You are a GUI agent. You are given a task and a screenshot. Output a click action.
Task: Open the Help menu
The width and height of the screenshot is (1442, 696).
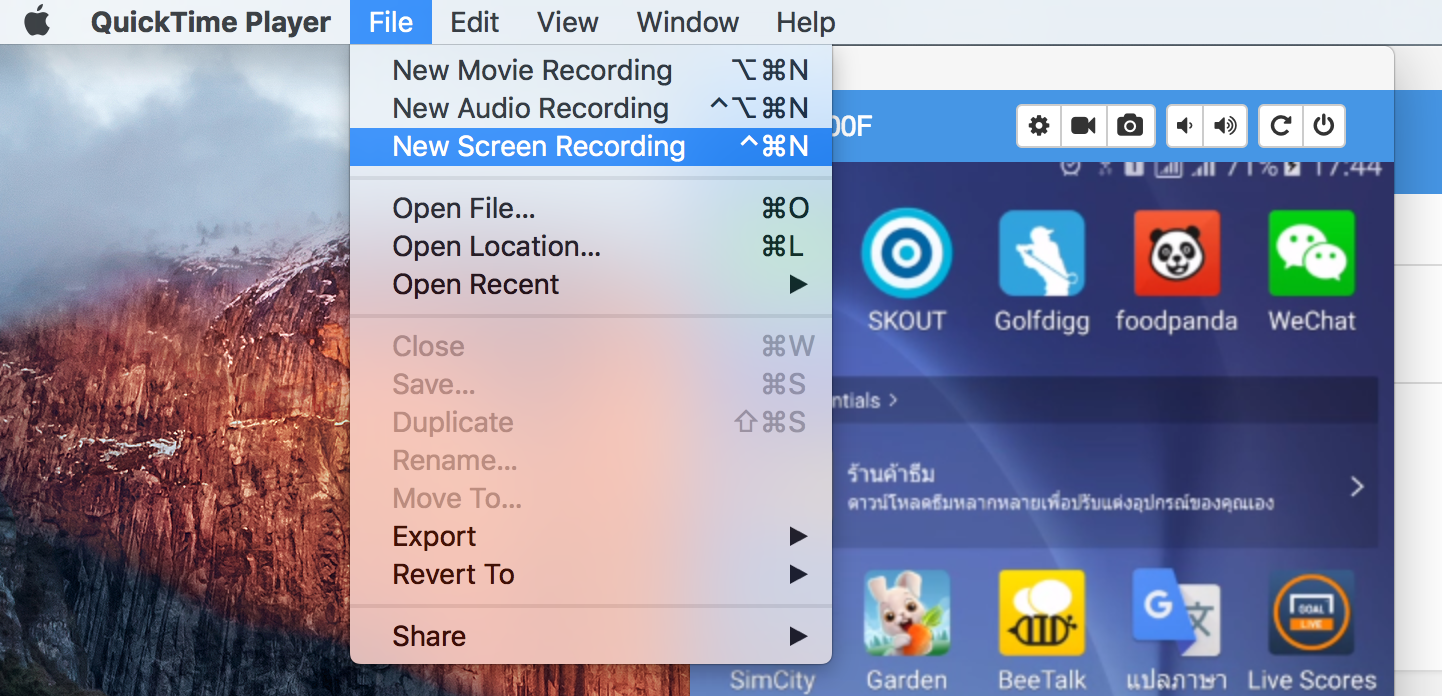click(x=806, y=22)
